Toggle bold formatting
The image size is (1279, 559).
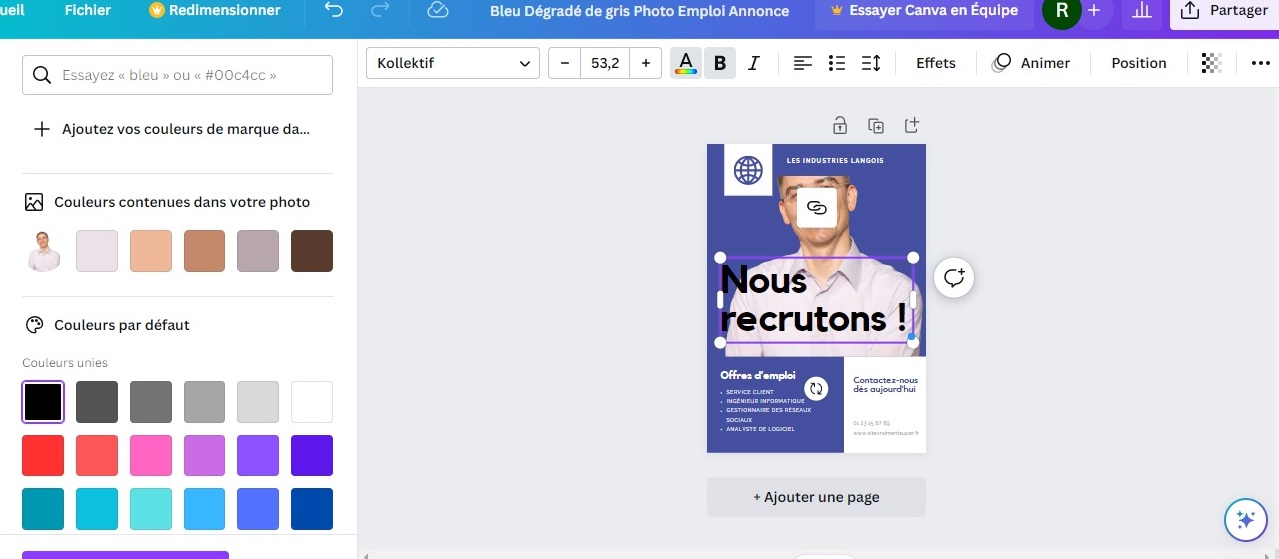(719, 63)
